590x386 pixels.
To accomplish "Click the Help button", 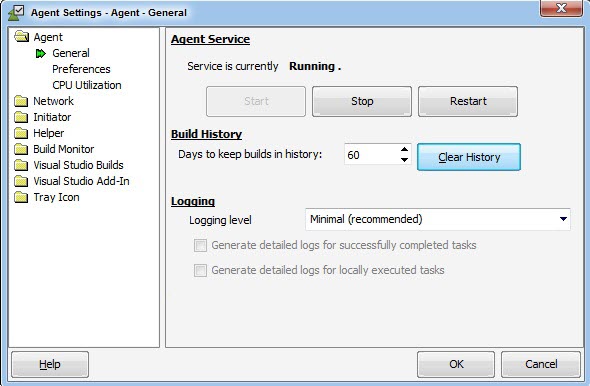I will pyautogui.click(x=50, y=364).
